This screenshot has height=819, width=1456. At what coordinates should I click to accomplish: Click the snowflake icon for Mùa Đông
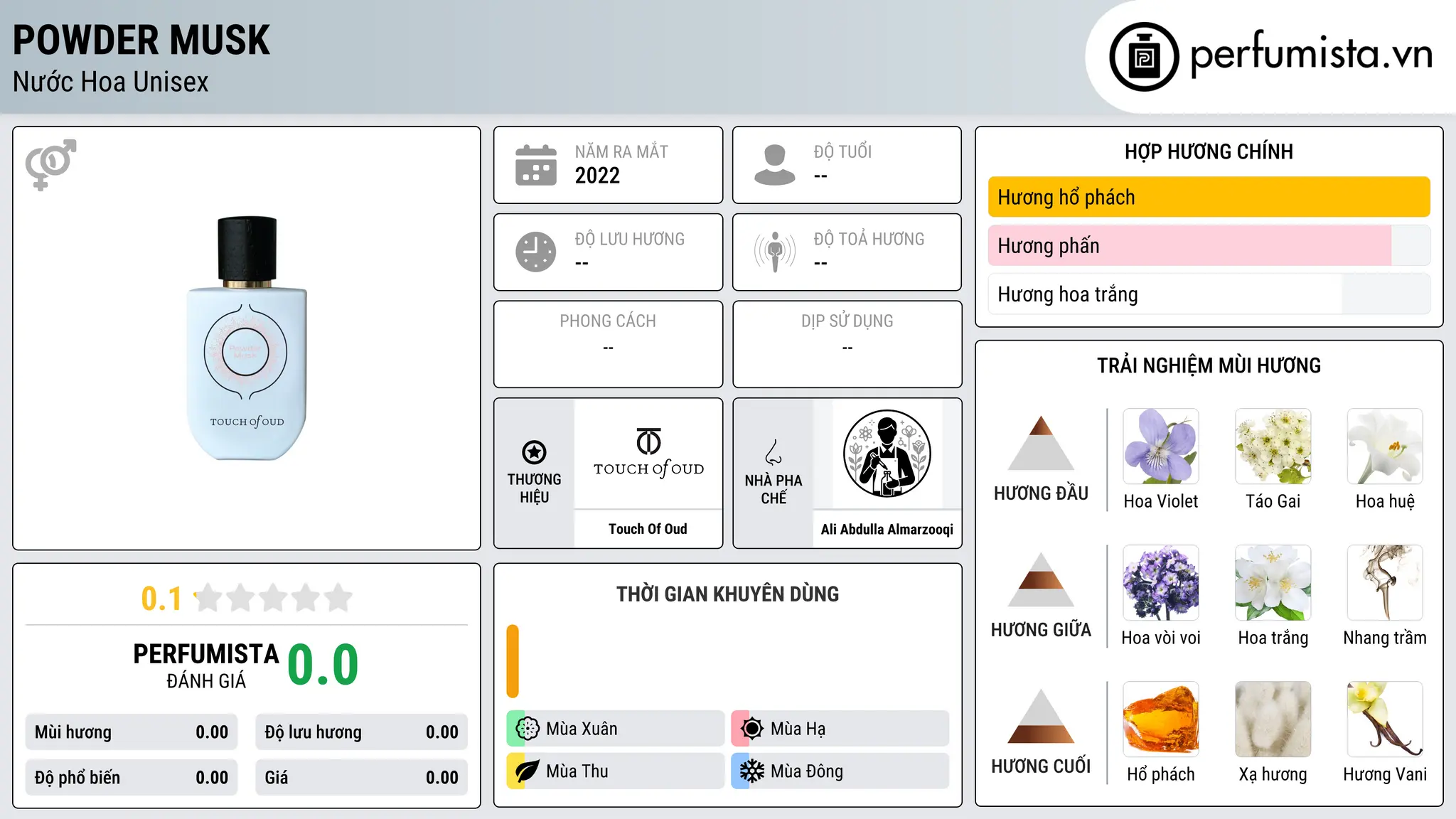coord(752,771)
